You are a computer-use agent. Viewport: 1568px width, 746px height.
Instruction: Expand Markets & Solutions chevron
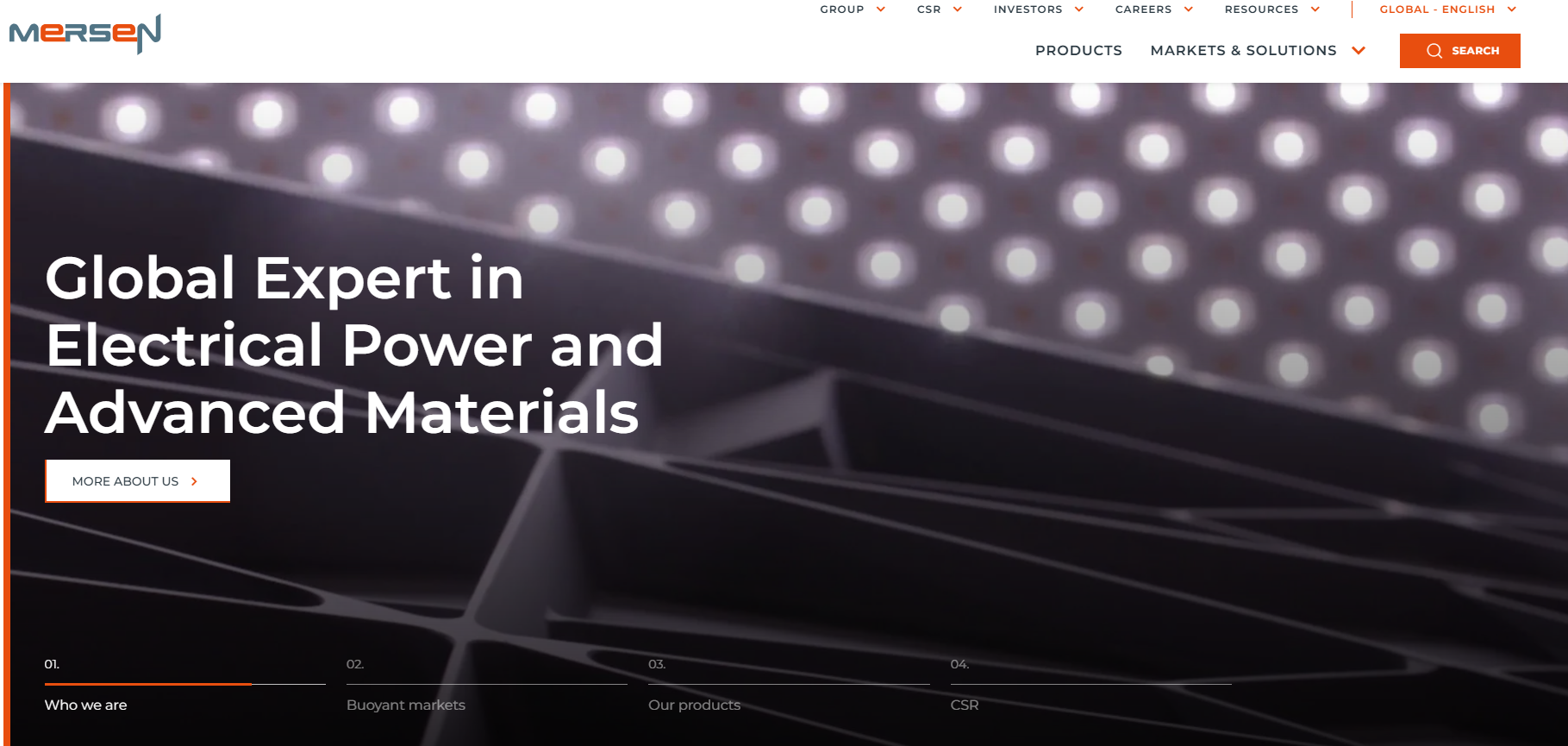[1359, 51]
